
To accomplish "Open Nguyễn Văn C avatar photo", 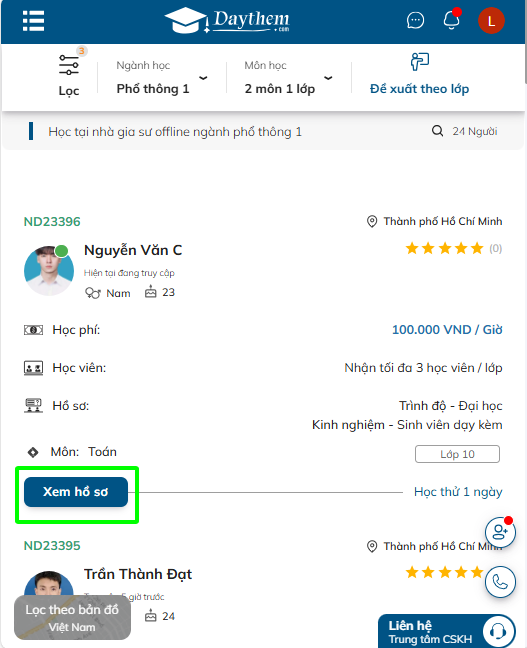I will coord(49,270).
